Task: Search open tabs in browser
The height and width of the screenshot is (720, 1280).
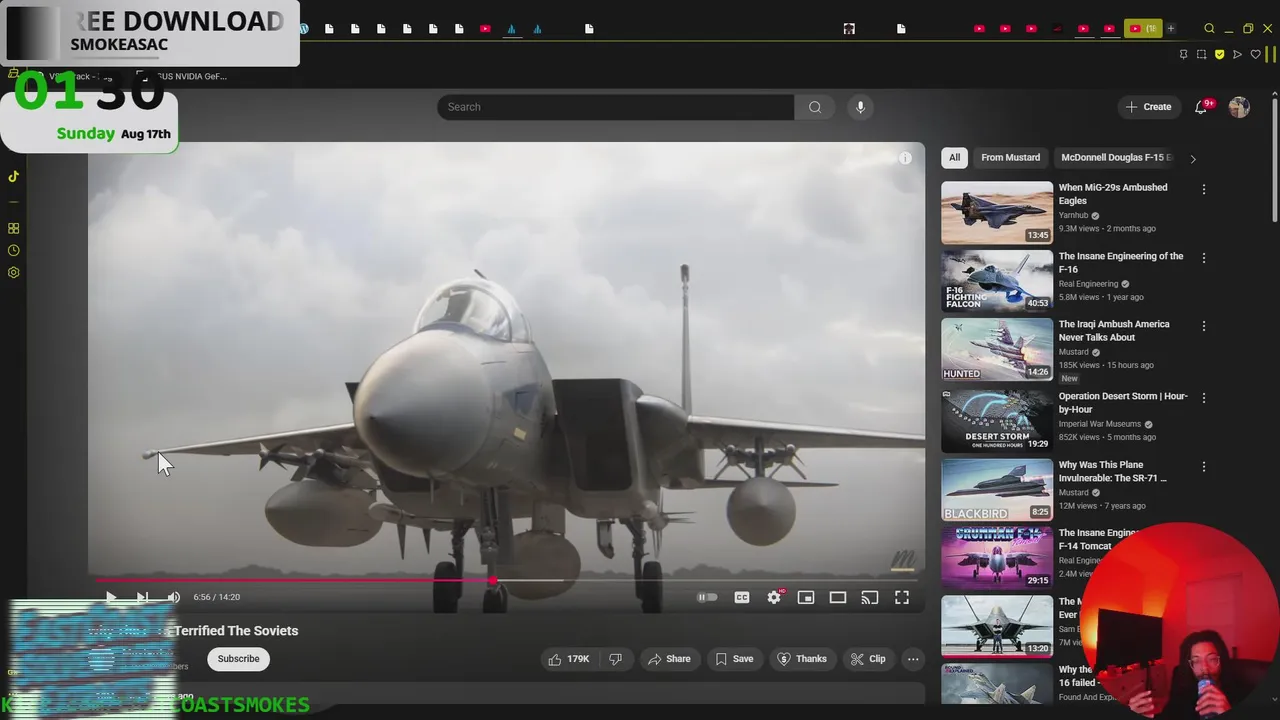Action: point(1209,28)
